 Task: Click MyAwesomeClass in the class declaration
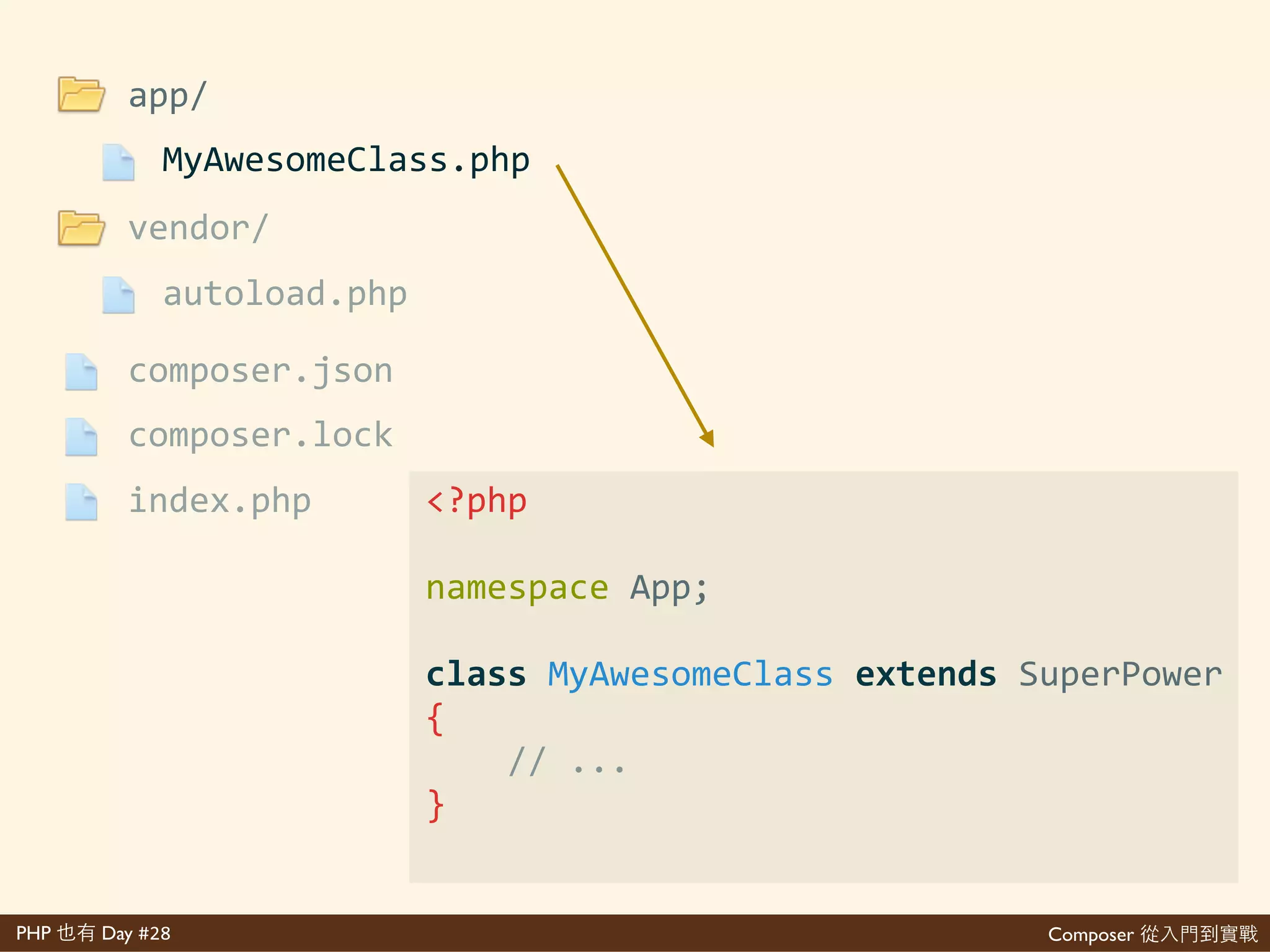pyautogui.click(x=690, y=675)
